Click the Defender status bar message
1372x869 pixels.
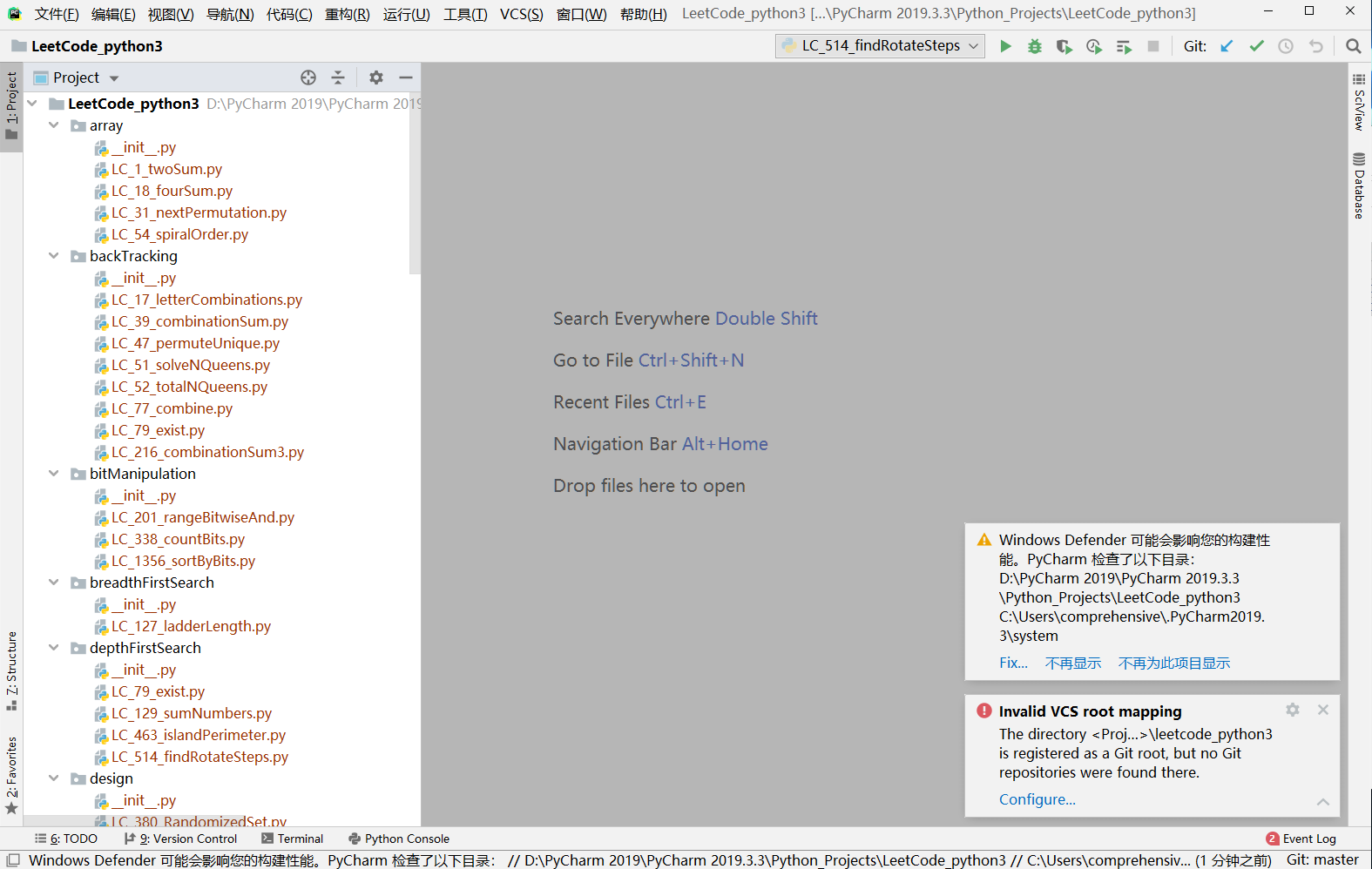[x=649, y=860]
